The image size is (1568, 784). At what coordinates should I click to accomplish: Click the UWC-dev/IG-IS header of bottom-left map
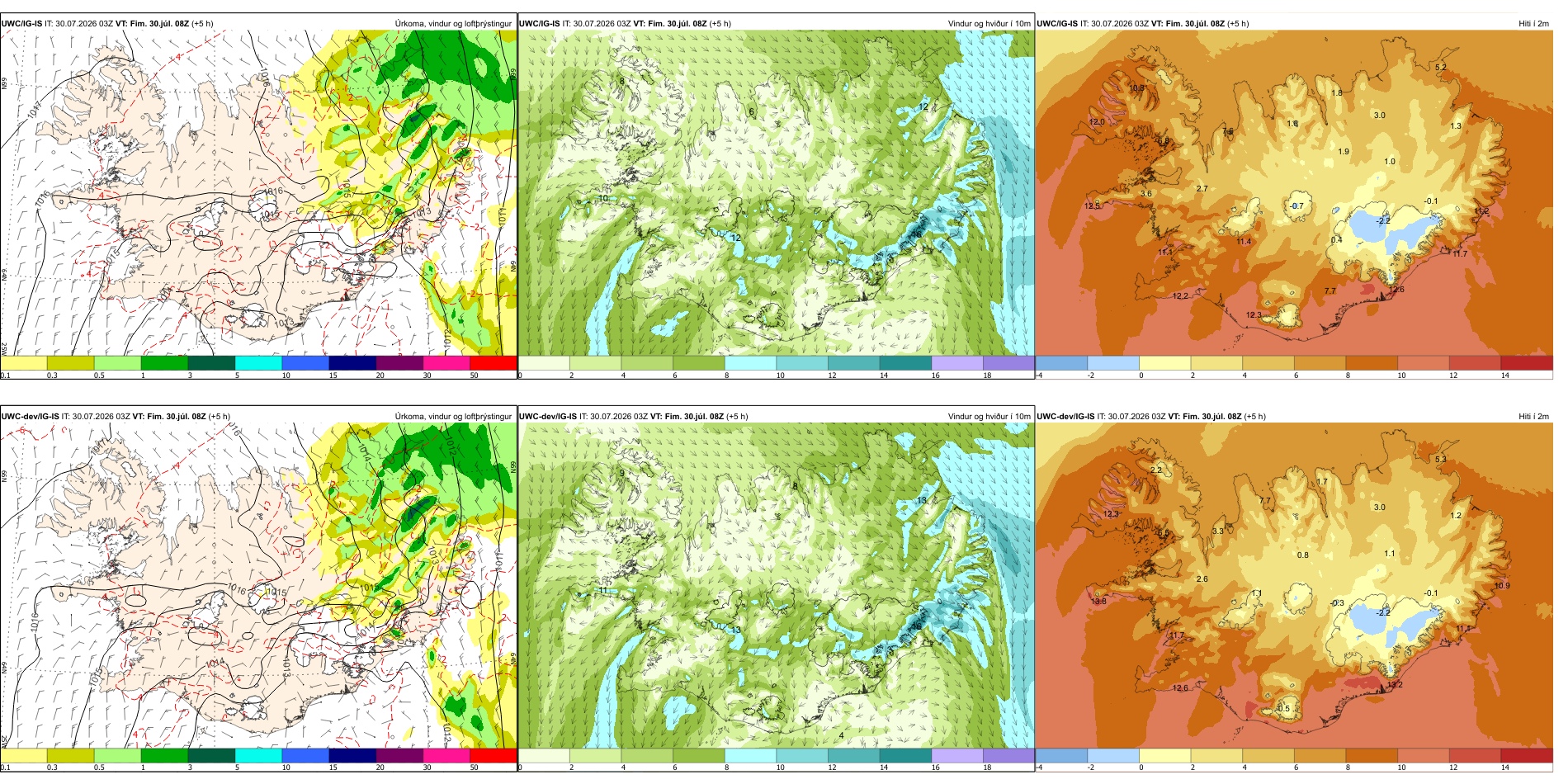click(30, 416)
